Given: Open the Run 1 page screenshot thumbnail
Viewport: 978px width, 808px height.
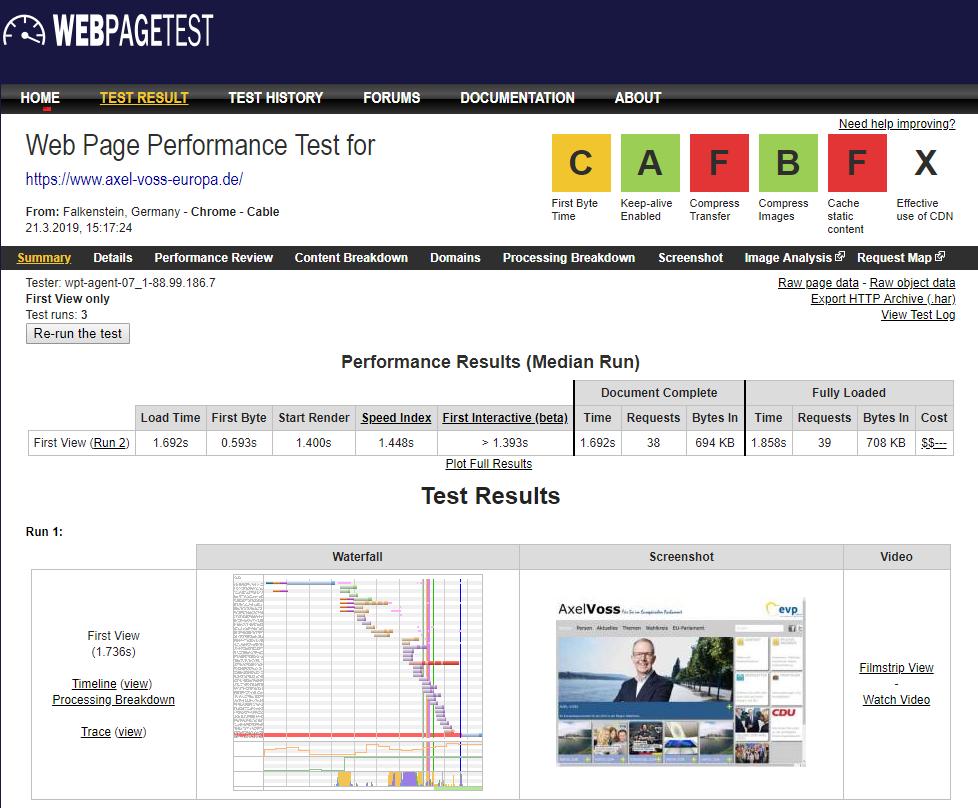Looking at the screenshot, I should coord(681,682).
